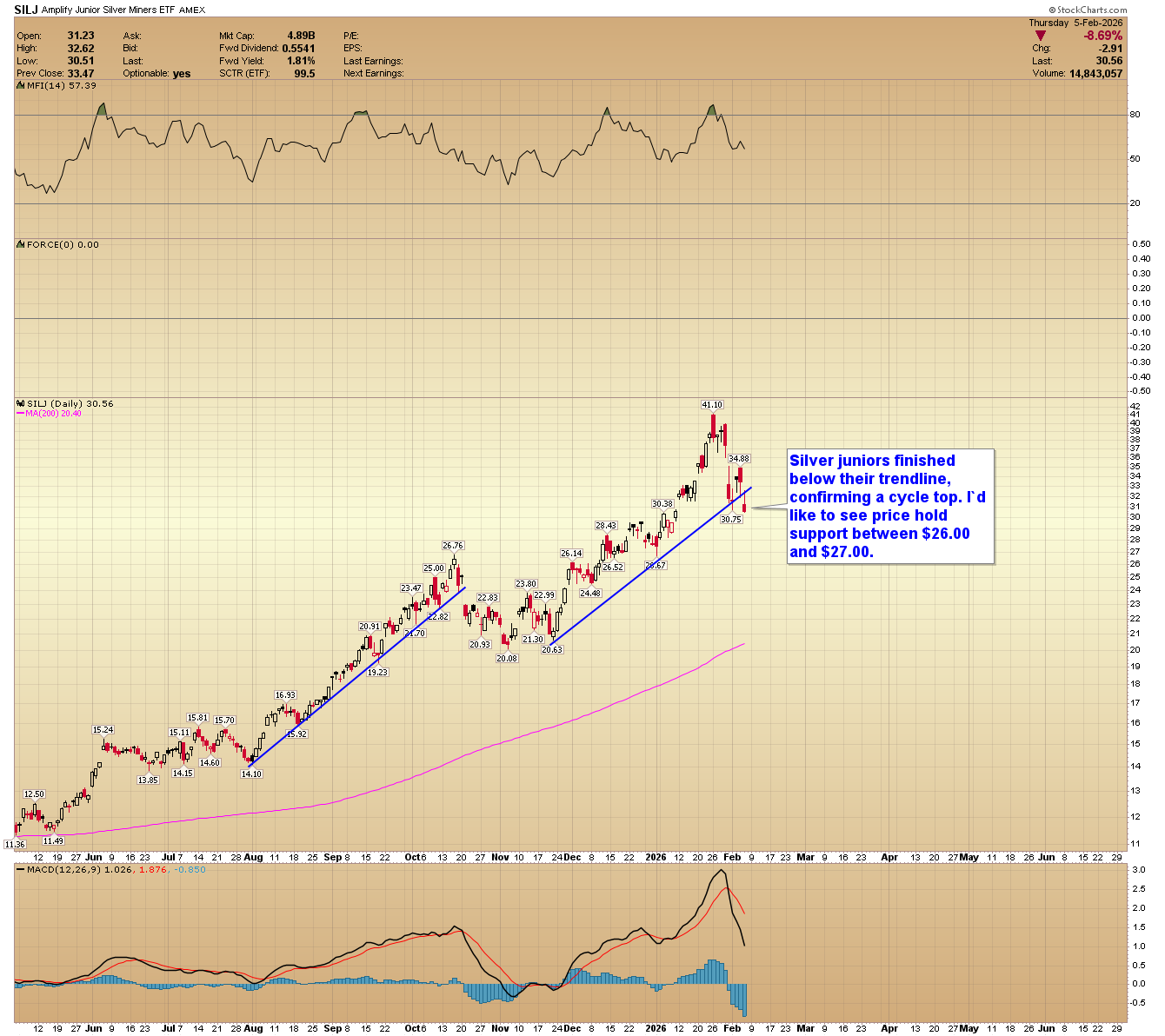Click the 41.10 peak price label

tap(712, 404)
